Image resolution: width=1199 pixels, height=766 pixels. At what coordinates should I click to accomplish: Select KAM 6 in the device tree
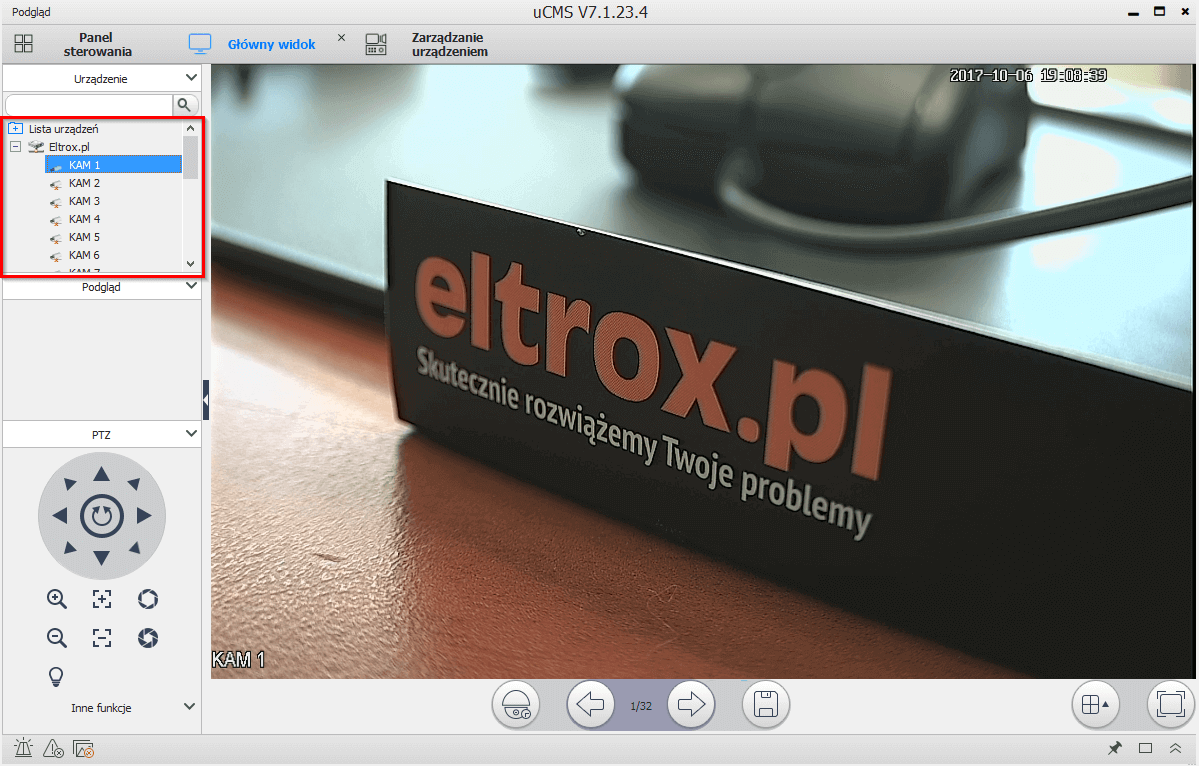coord(84,255)
